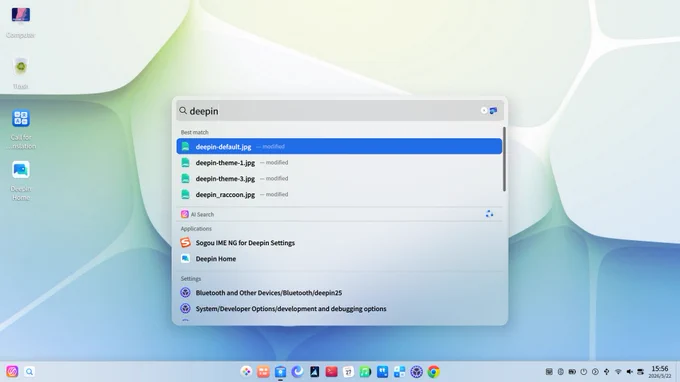The width and height of the screenshot is (680, 382).
Task: Open the Trash desktop icon
Action: (x=20, y=73)
